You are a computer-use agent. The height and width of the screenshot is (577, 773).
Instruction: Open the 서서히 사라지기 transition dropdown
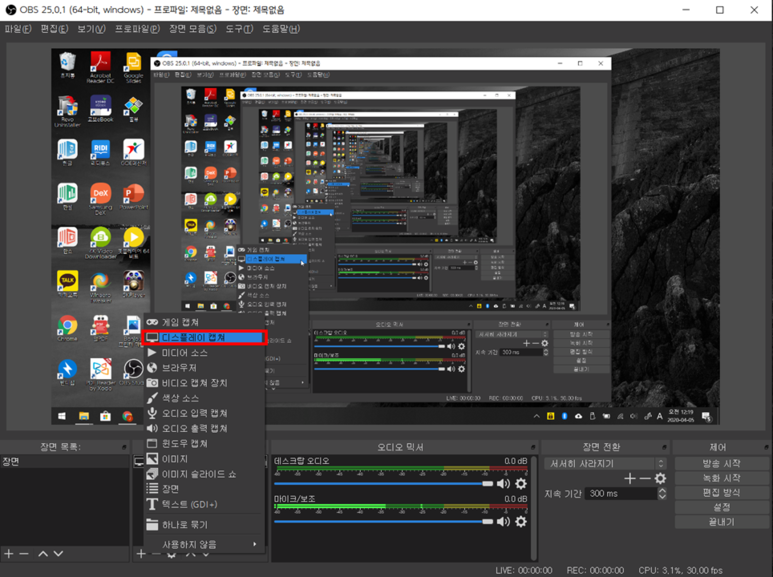605,464
